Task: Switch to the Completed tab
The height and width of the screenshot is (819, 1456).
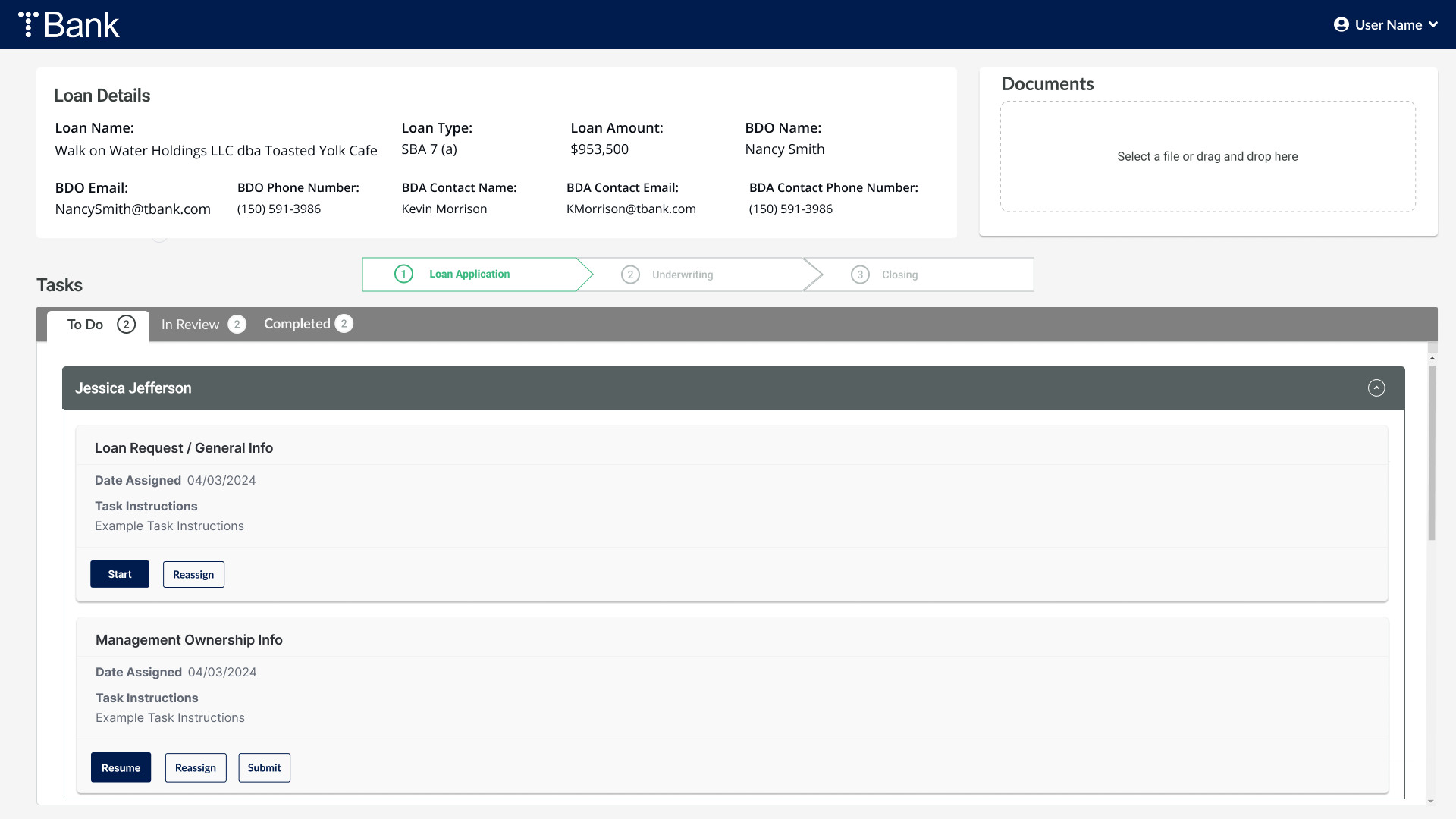Action: 297,324
